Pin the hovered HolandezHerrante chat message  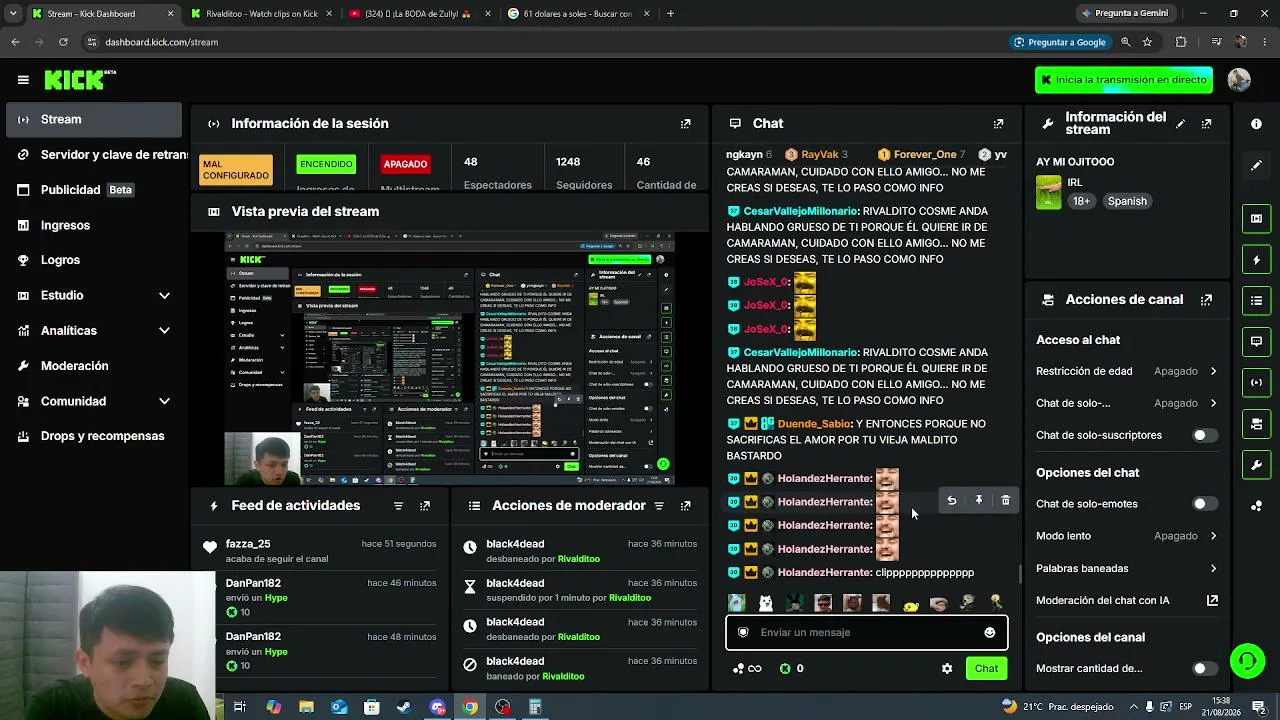tap(979, 501)
